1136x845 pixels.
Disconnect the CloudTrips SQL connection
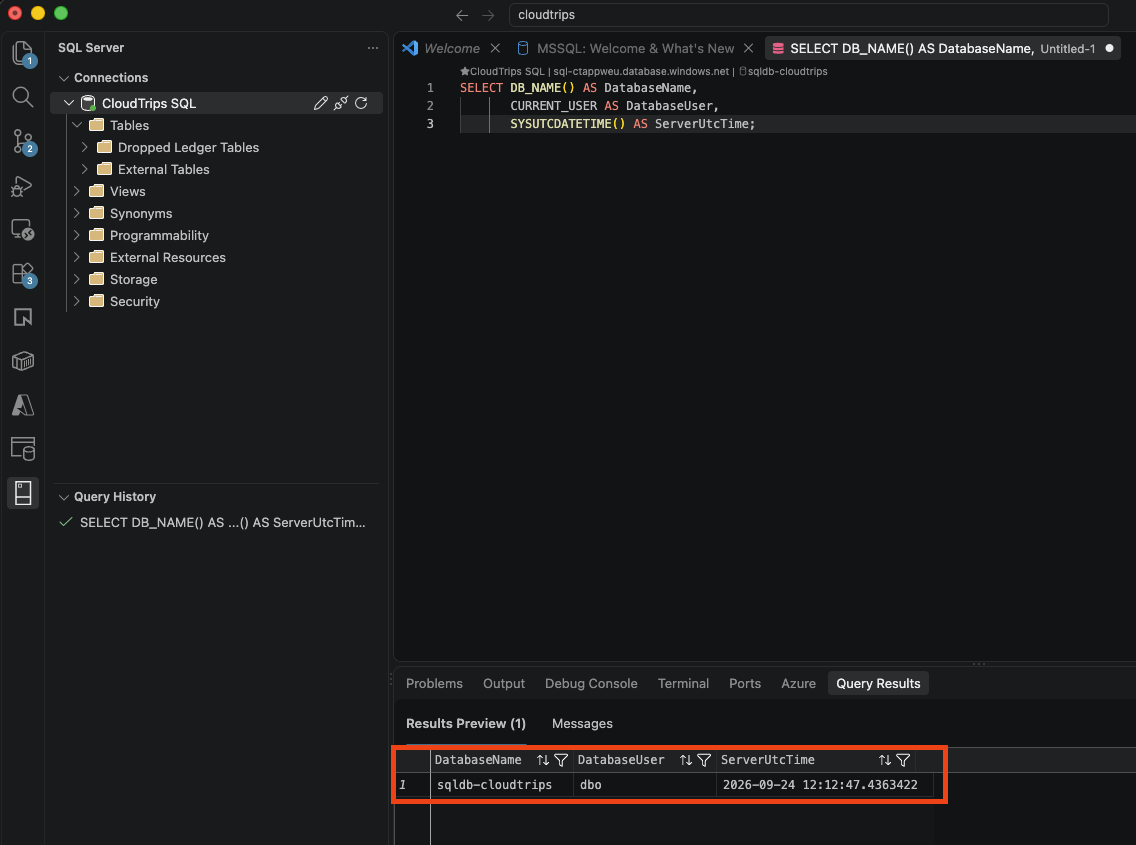click(x=341, y=103)
